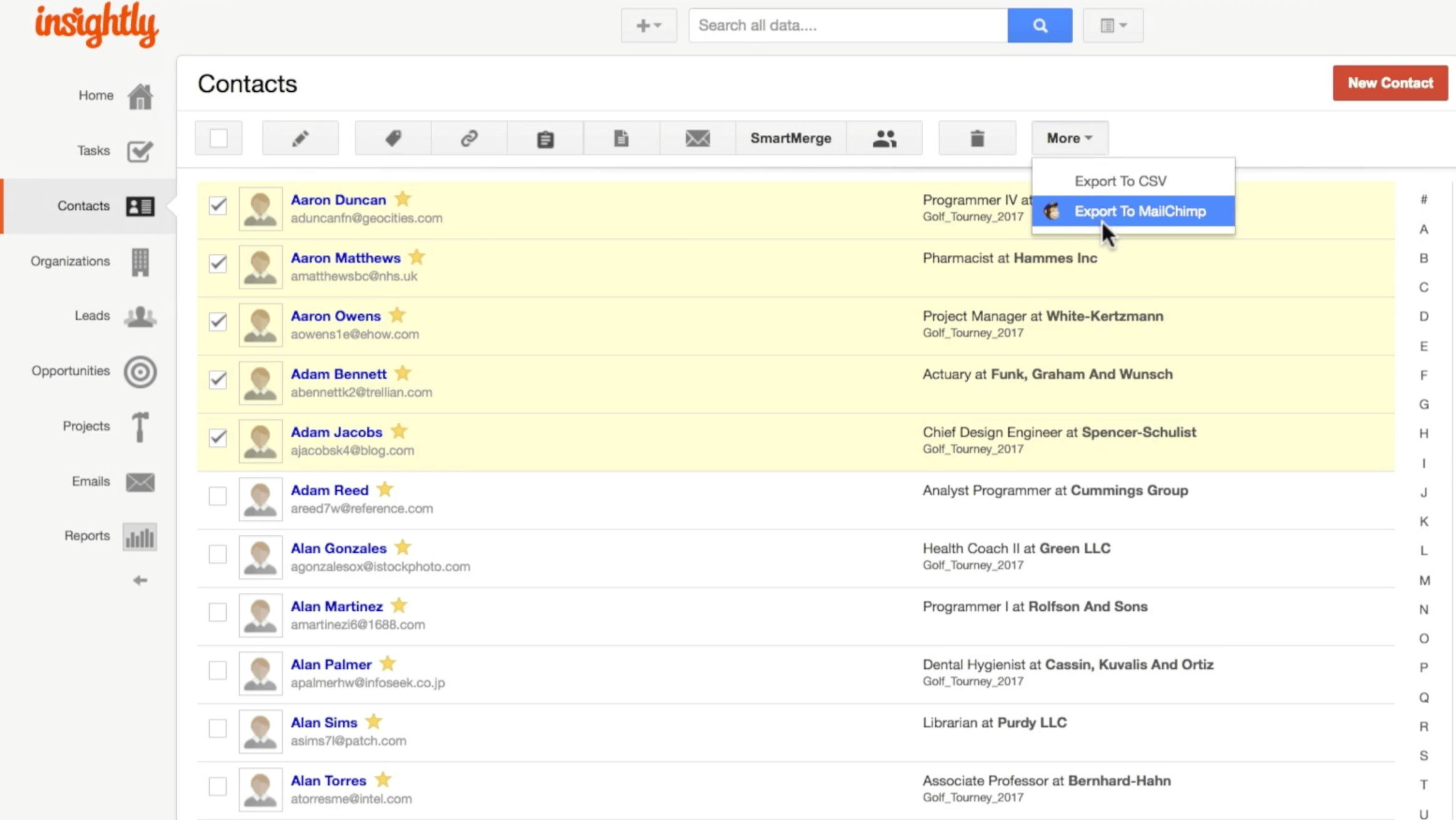Screen dimensions: 1456x820
Task: Click the add note document icon
Action: point(620,137)
